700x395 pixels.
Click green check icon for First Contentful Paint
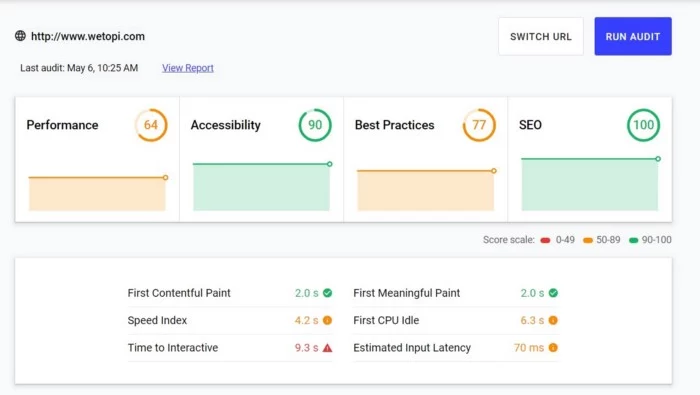tap(328, 293)
